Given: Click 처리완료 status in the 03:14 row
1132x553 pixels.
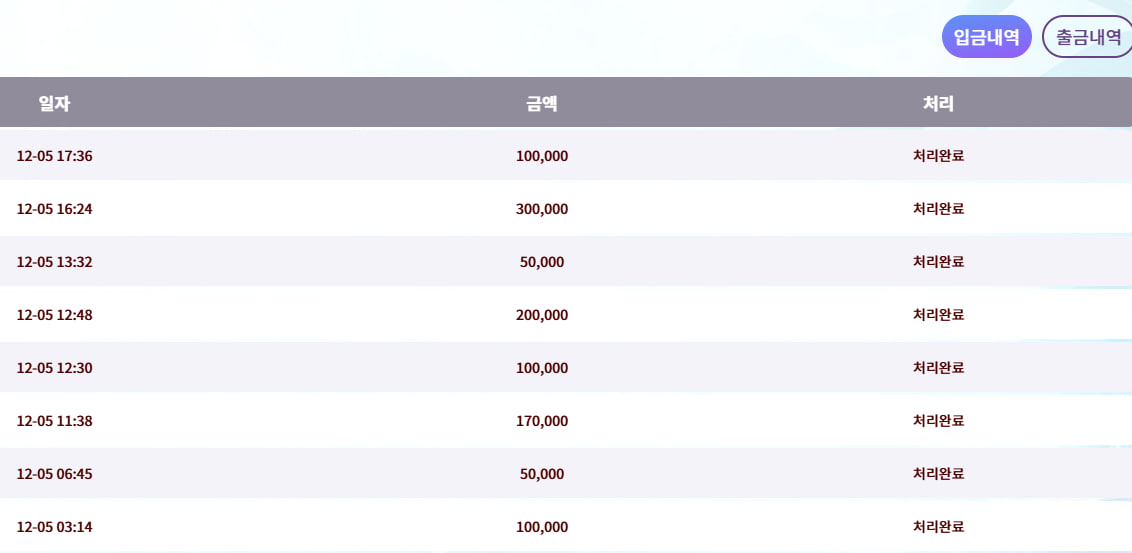Looking at the screenshot, I should click(x=938, y=527).
